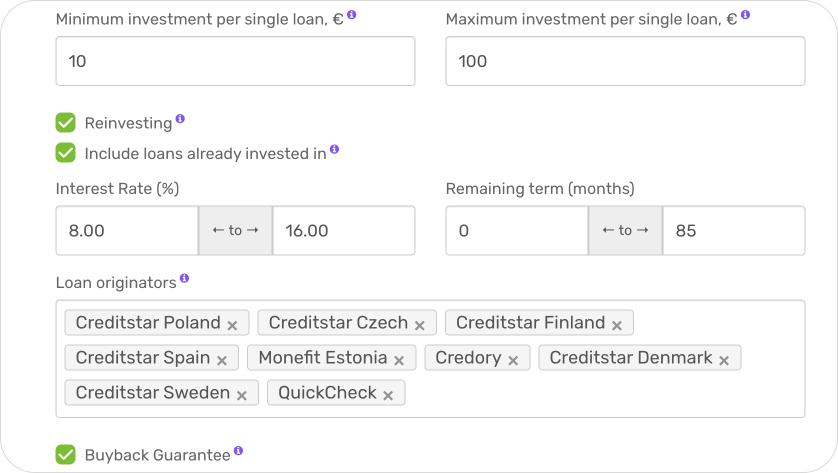Show the Reinvesting info tooltip icon

coord(180,119)
